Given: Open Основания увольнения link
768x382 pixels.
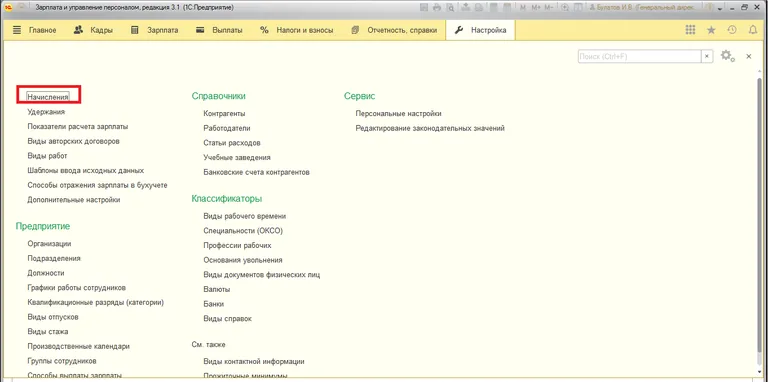Looking at the screenshot, I should (x=242, y=260).
